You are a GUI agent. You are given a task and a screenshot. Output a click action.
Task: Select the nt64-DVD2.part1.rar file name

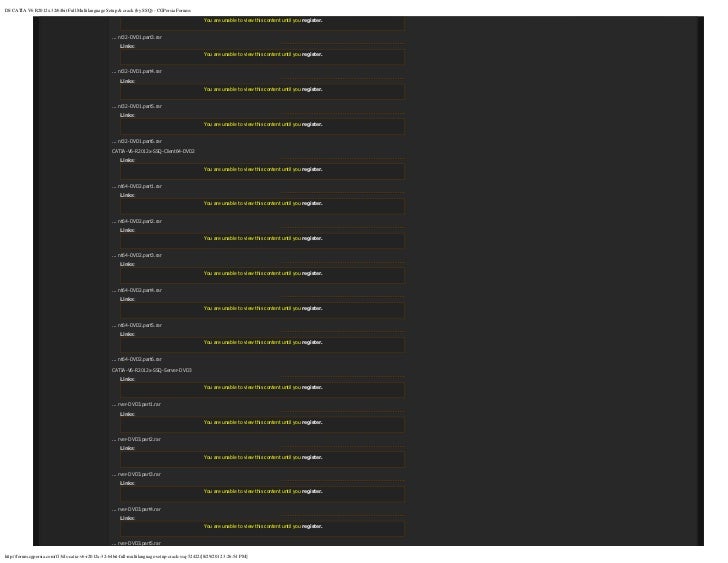[x=137, y=186]
